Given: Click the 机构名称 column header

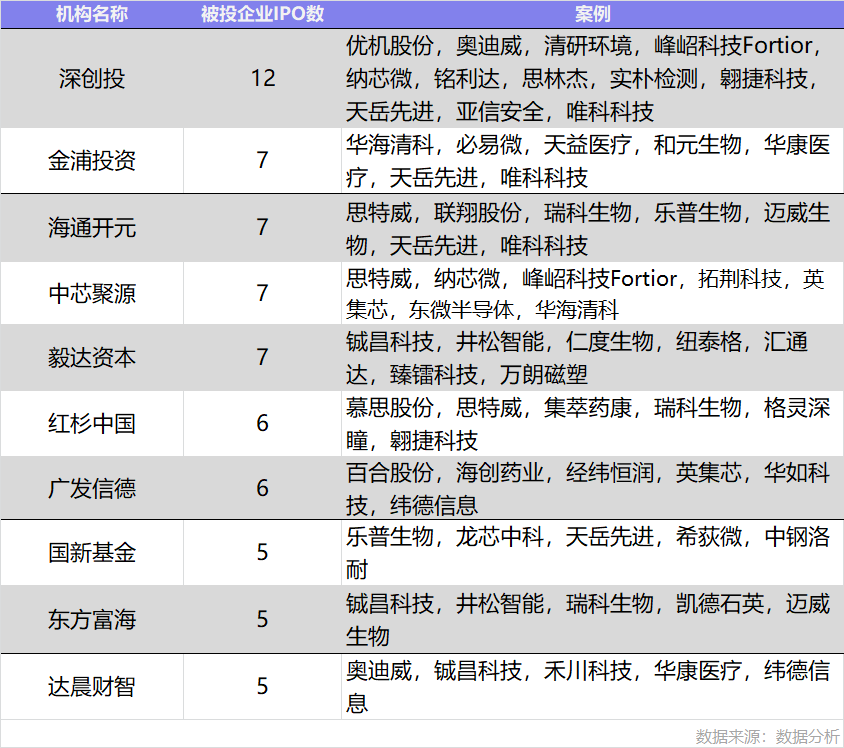Looking at the screenshot, I should click(92, 14).
